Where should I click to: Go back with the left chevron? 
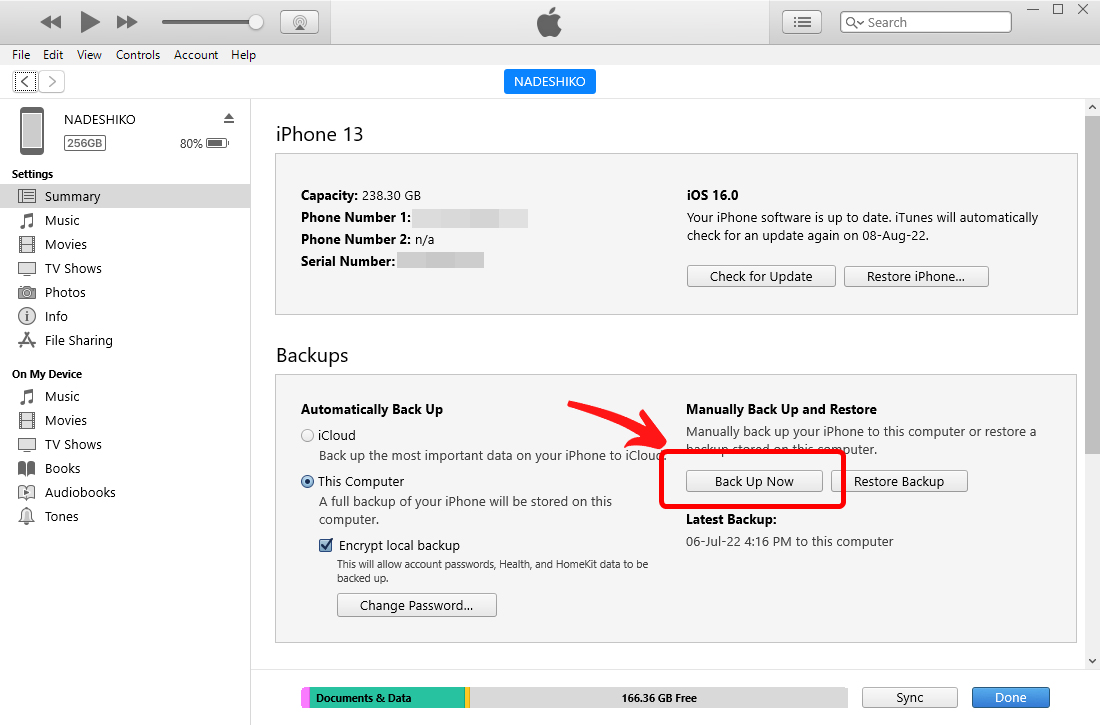click(25, 81)
